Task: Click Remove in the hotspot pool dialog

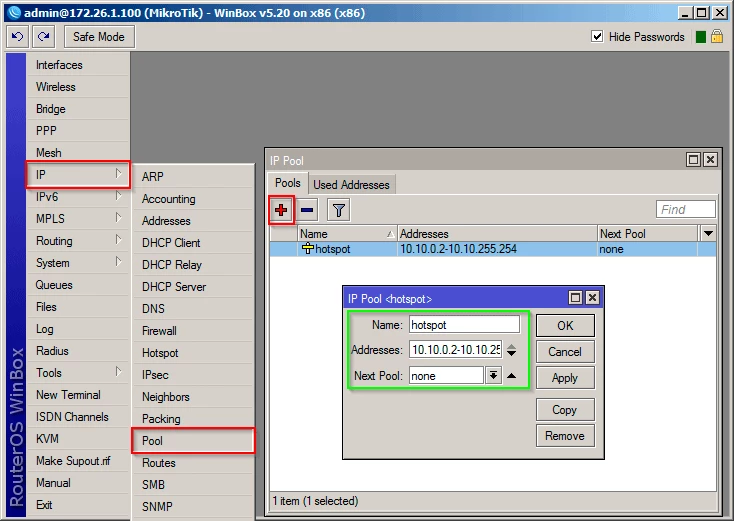Action: (565, 436)
